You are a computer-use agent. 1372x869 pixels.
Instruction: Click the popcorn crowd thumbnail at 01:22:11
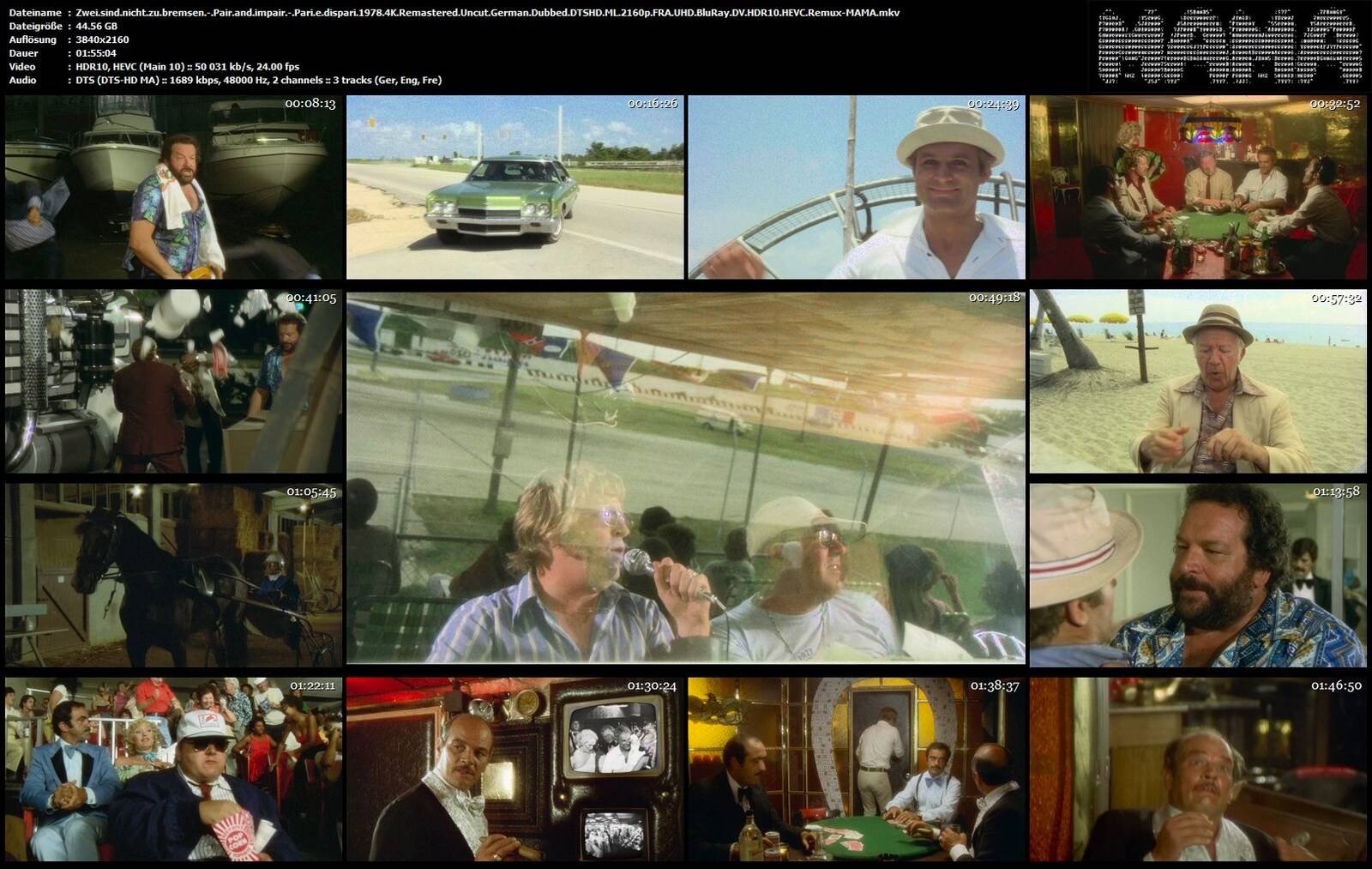173,769
